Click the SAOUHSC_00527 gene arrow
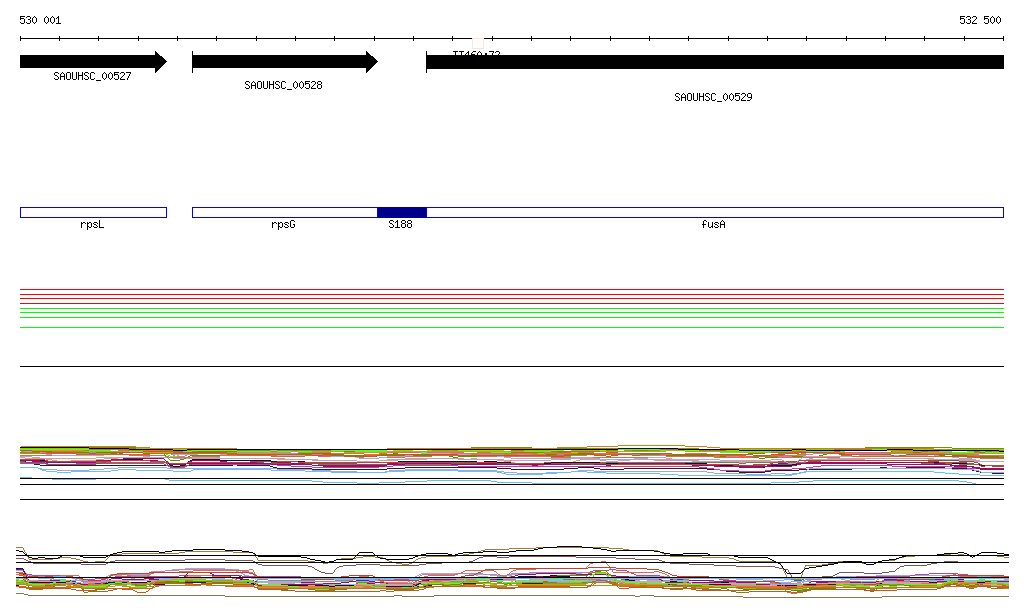The width and height of the screenshot is (1024, 611). (92, 62)
